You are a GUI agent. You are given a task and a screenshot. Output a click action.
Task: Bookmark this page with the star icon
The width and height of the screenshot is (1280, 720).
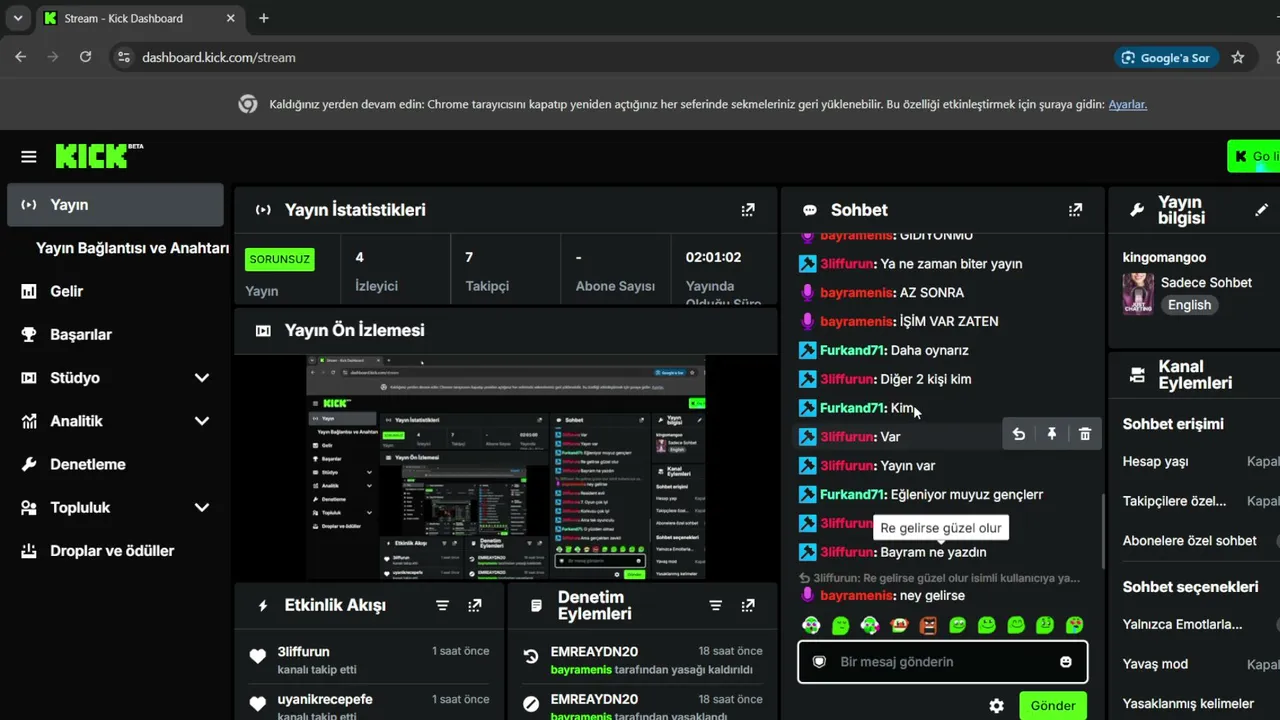[x=1238, y=57]
